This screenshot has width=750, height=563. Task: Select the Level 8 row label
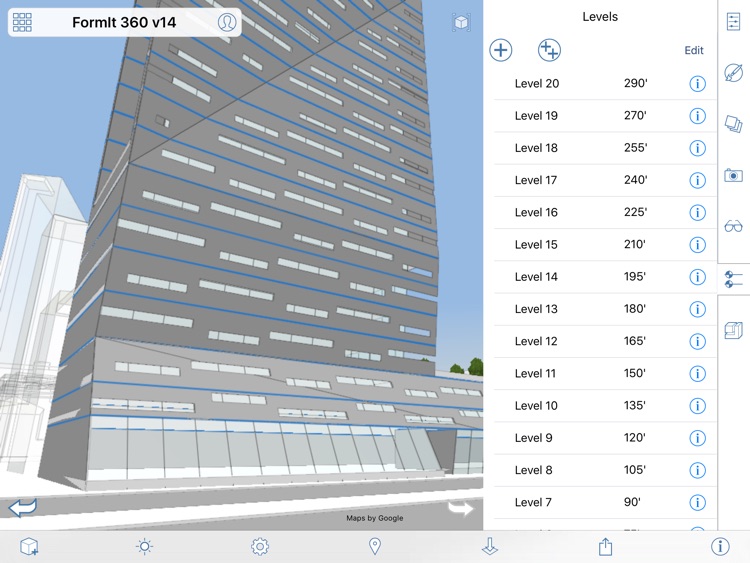pos(533,470)
